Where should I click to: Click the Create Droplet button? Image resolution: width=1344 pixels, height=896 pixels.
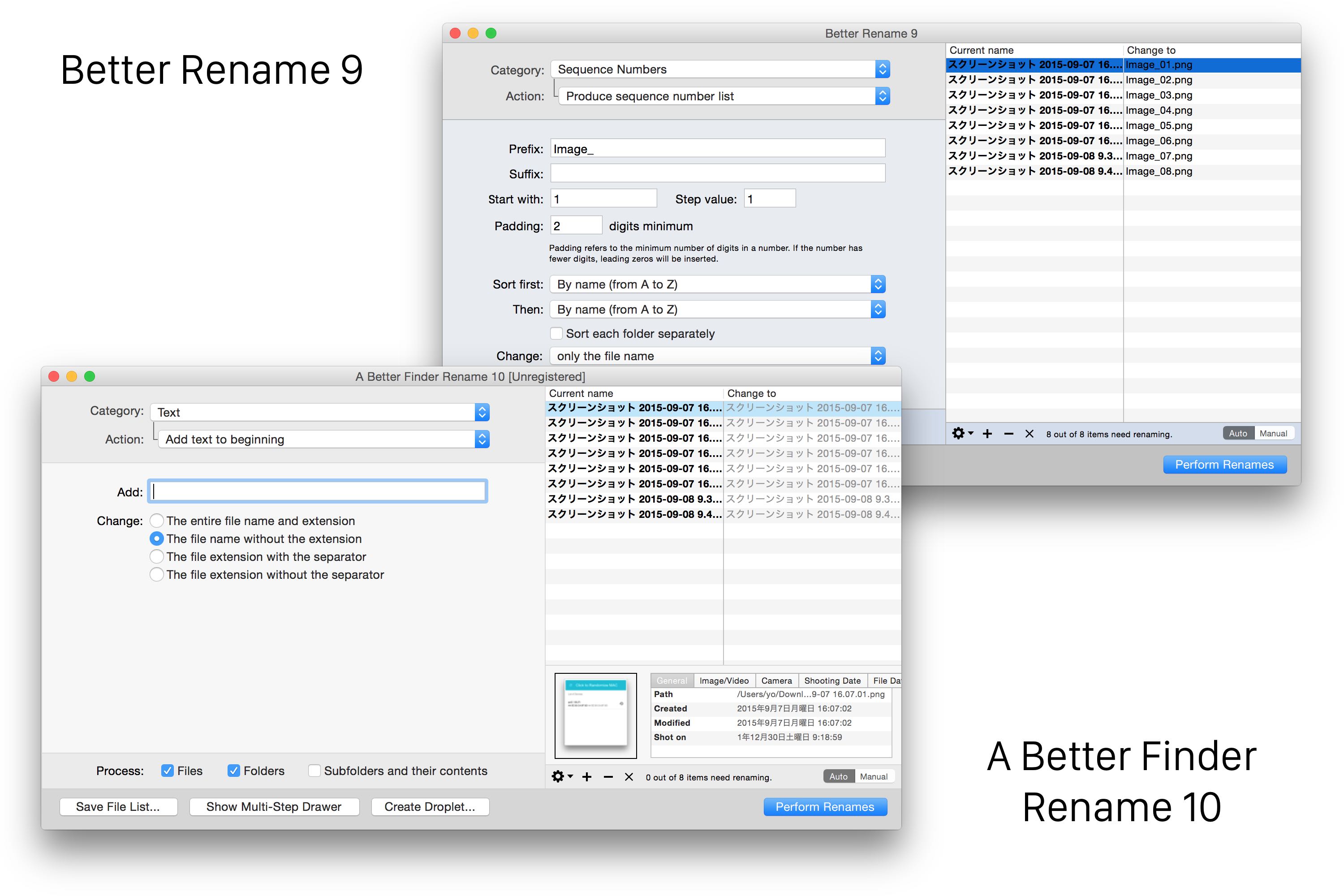pyautogui.click(x=430, y=806)
